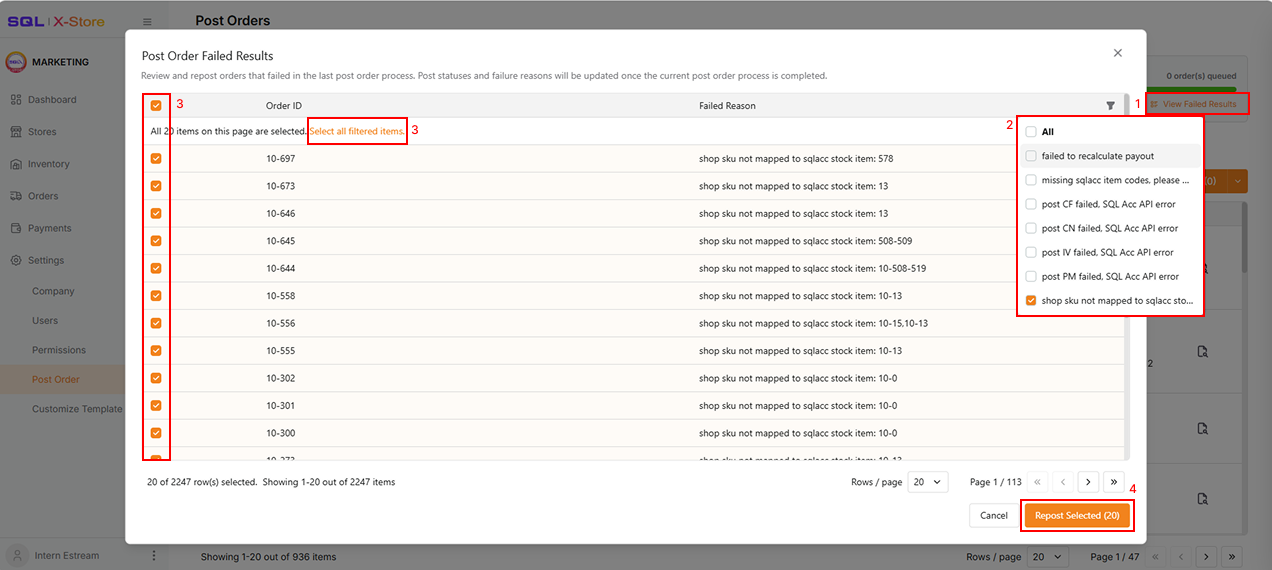Check the 'failed to recalculate payout' filter
Screen dimensions: 1272x570
pyautogui.click(x=1031, y=156)
